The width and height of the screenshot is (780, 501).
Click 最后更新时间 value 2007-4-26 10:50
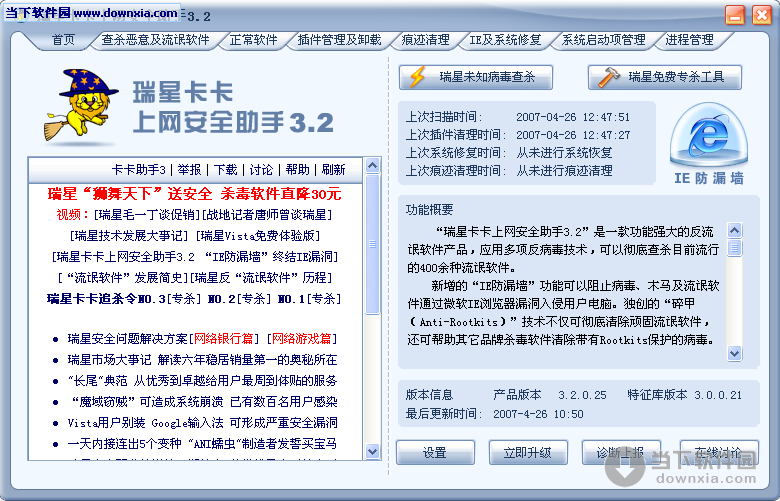[538, 414]
